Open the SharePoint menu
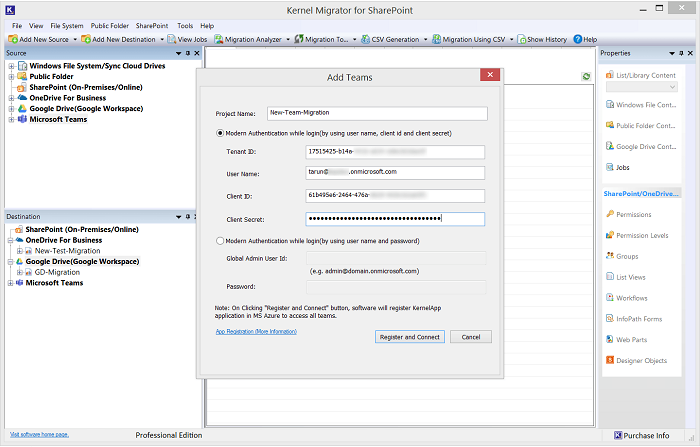Image resolution: width=700 pixels, height=447 pixels. tap(152, 26)
